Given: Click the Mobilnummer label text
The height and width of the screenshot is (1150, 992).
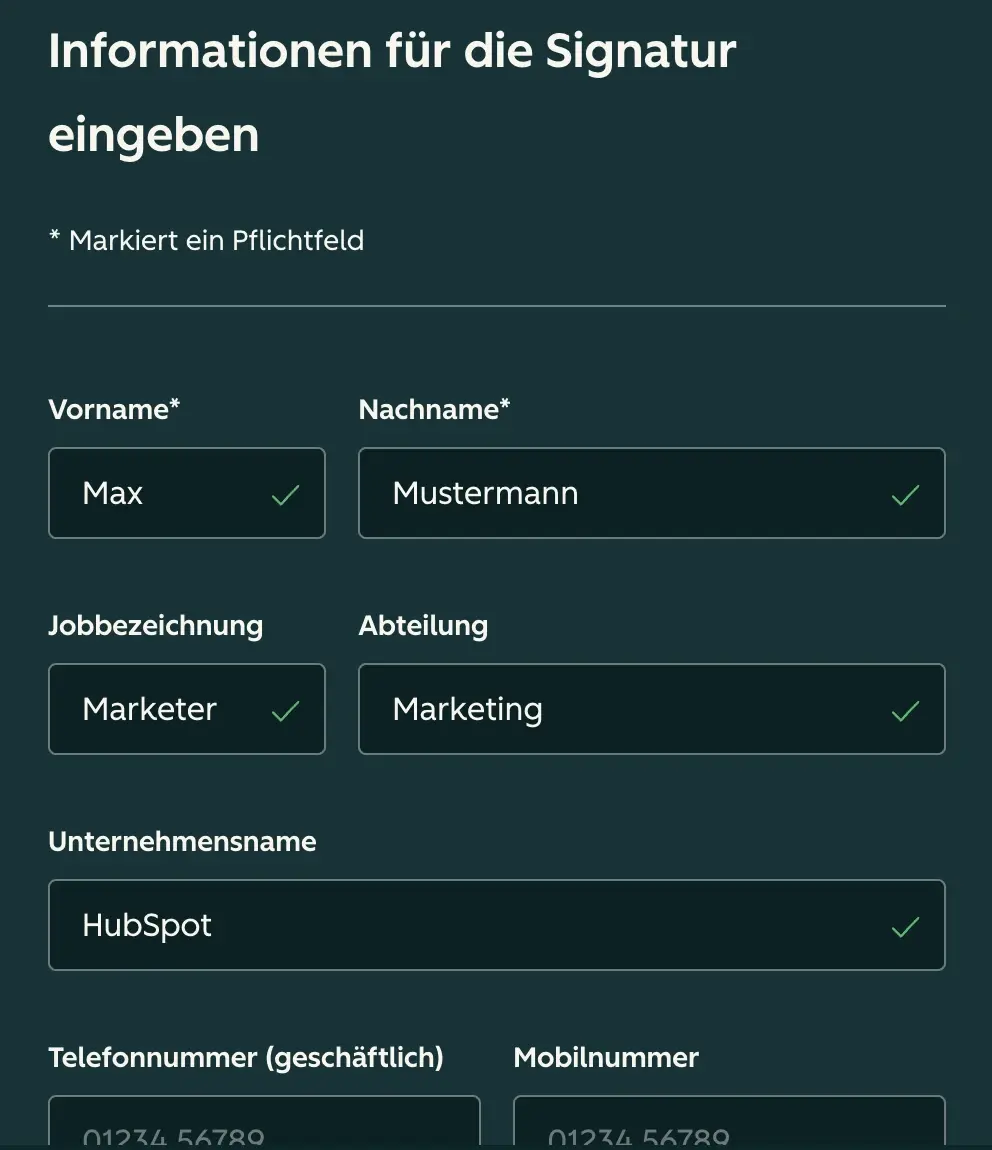Looking at the screenshot, I should 606,1057.
